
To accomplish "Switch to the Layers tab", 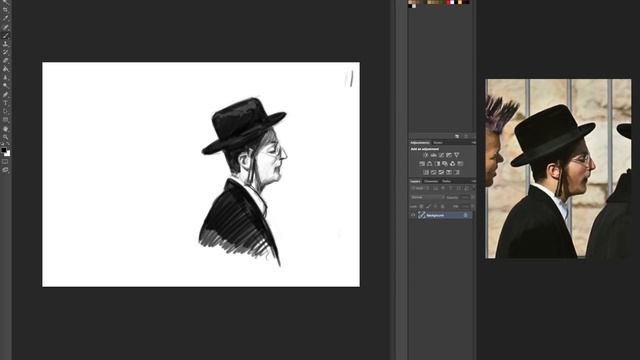I will (416, 181).
